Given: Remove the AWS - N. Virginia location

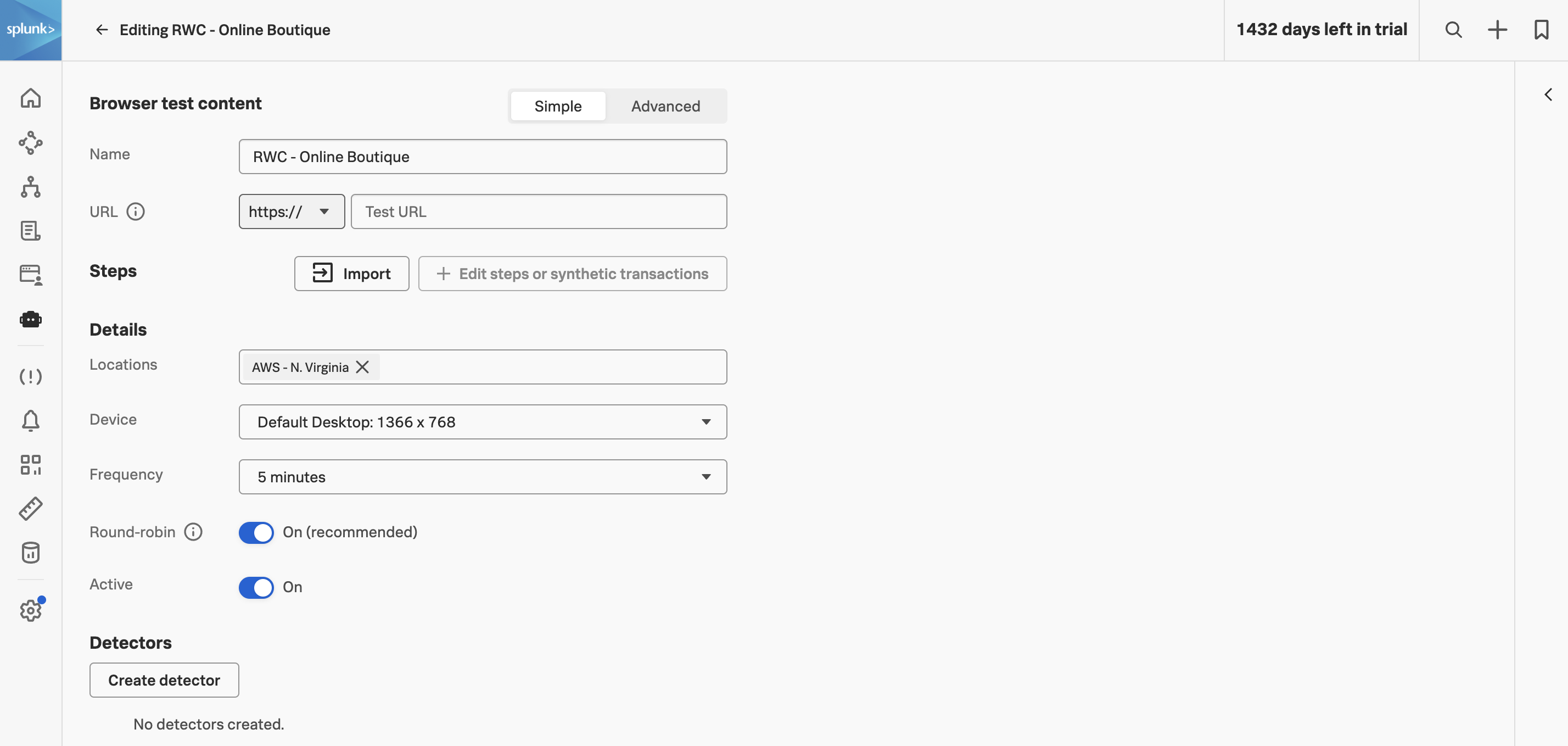Looking at the screenshot, I should coord(362,367).
